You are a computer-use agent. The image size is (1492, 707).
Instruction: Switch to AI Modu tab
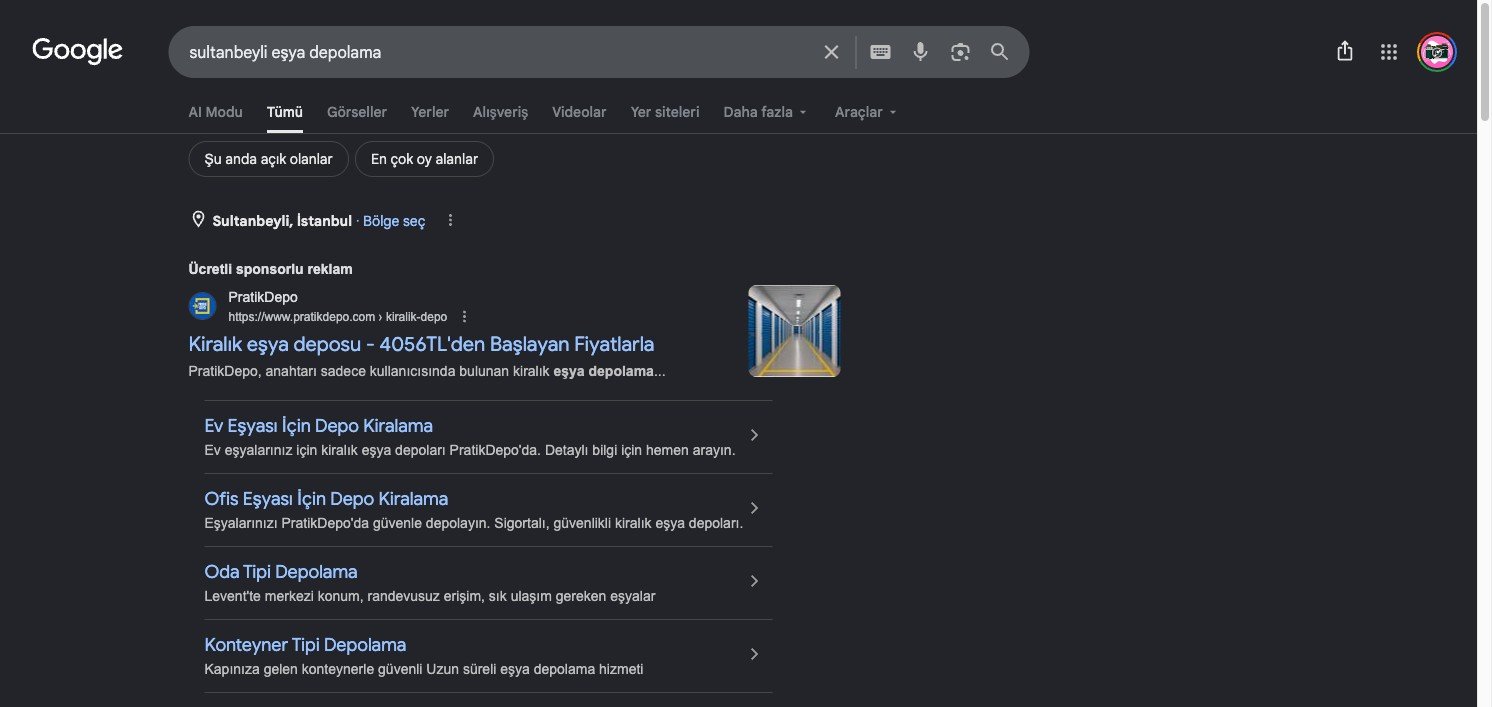(215, 112)
